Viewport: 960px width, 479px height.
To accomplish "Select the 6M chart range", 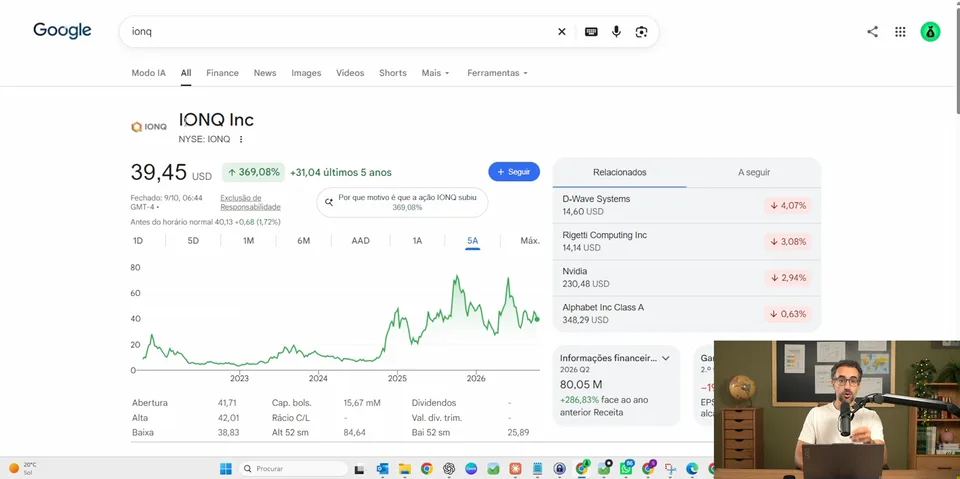I will [x=304, y=241].
